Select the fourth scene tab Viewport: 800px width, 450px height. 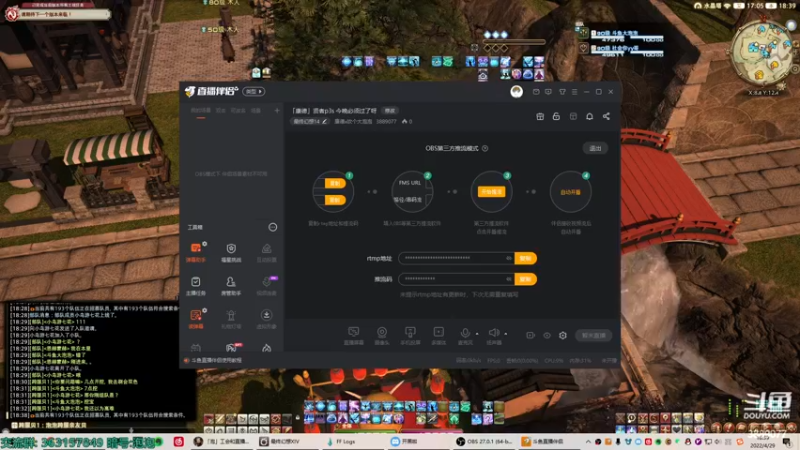pos(256,111)
